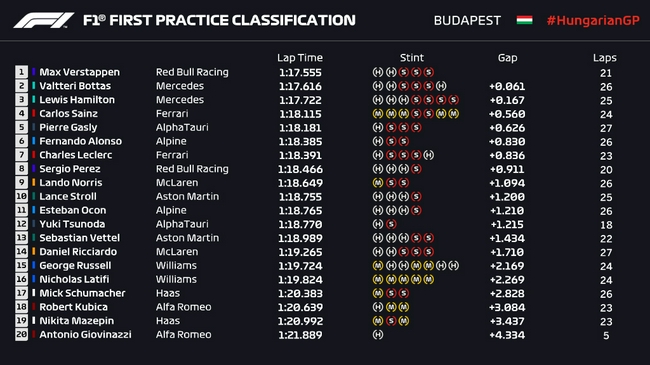Select George Russell's Williams team name
This screenshot has width=650, height=365.
click(x=176, y=265)
